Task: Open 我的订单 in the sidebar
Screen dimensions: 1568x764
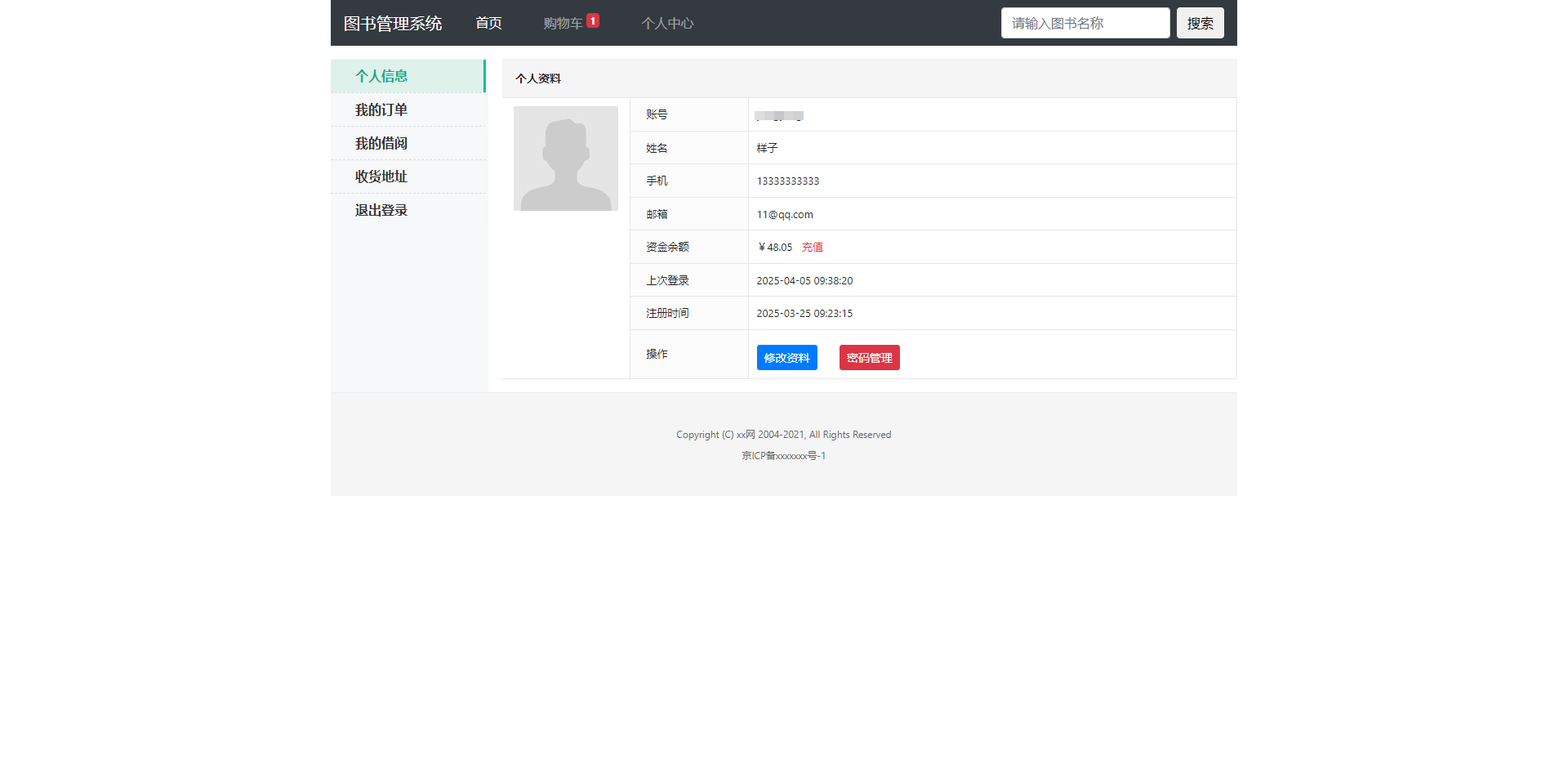Action: coord(408,109)
